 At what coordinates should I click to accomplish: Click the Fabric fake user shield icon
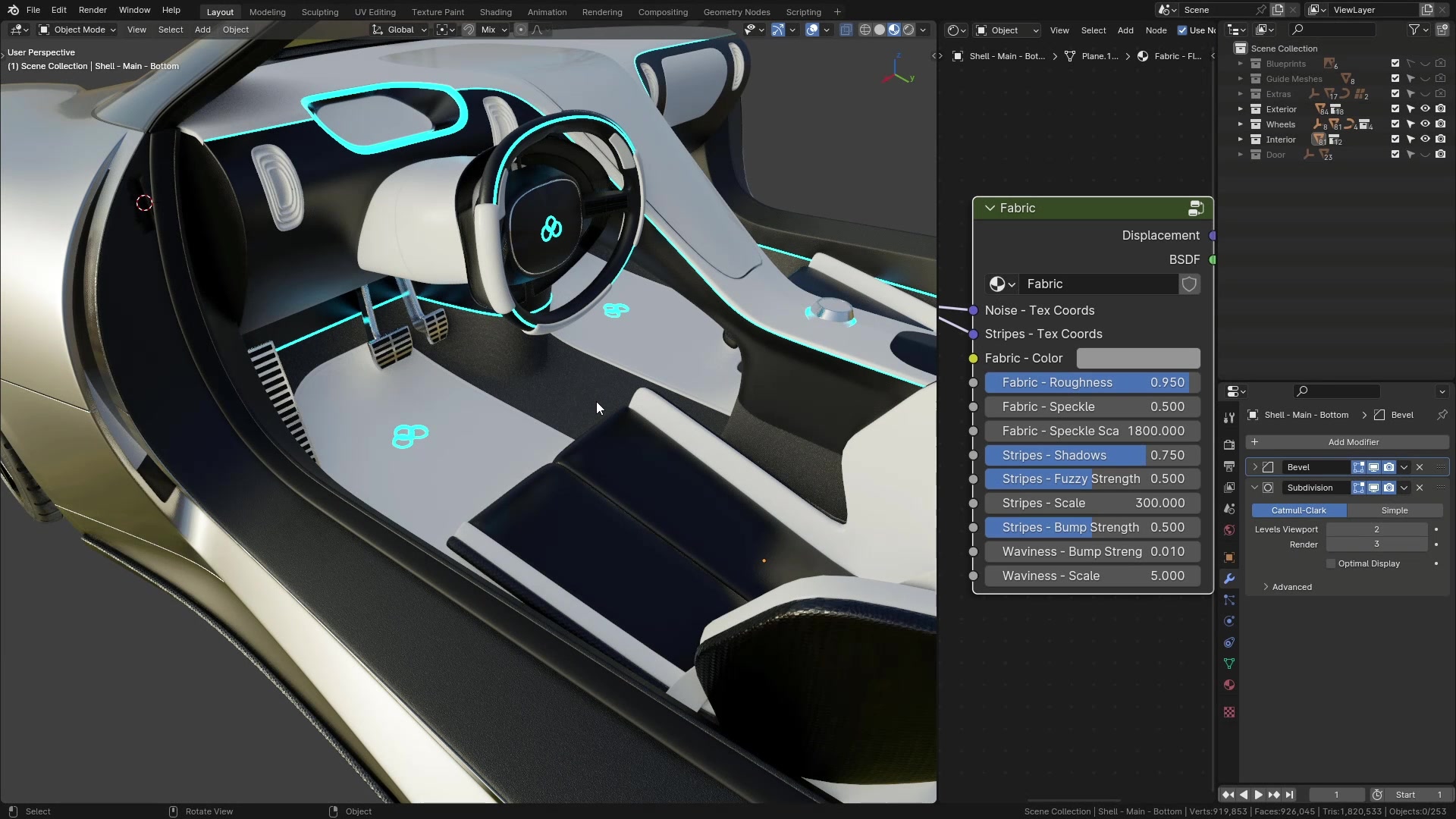click(x=1189, y=284)
